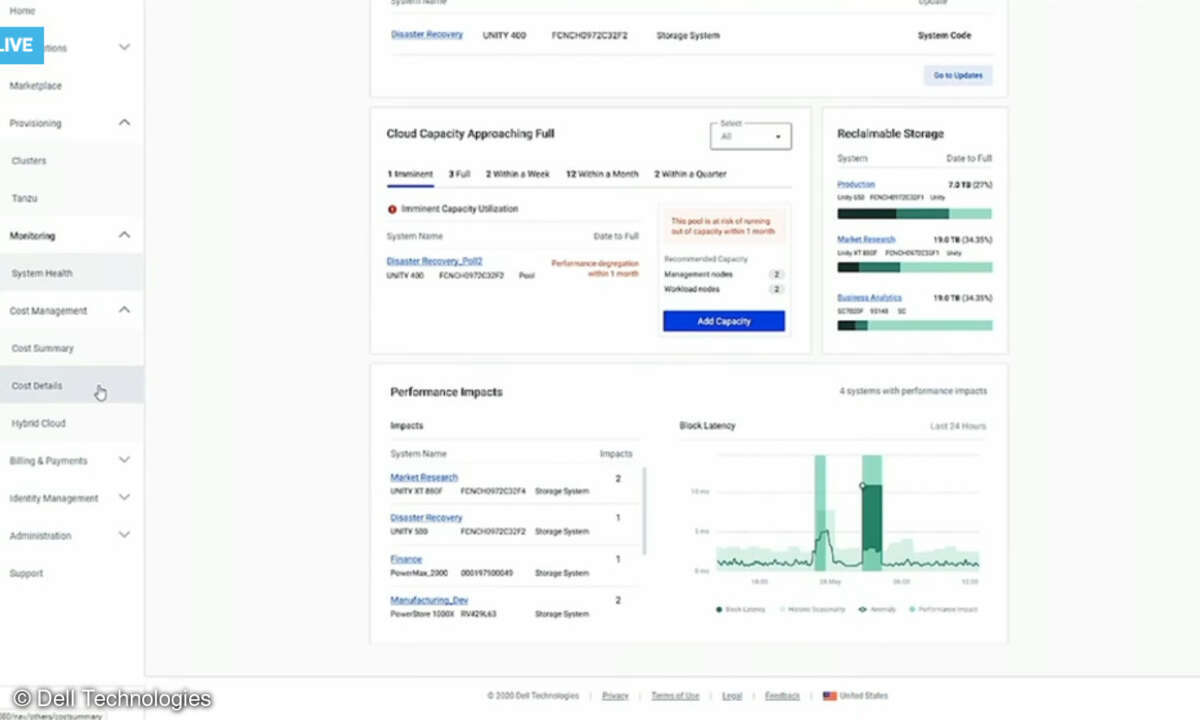Switch to the 12 Within a Month tab
1200x720 pixels.
[602, 174]
